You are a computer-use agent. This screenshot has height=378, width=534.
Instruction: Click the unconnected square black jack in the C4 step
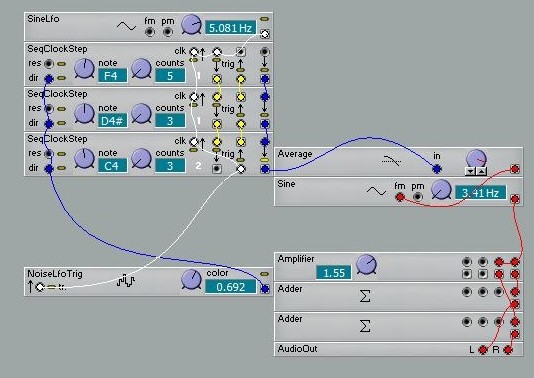tap(217, 169)
